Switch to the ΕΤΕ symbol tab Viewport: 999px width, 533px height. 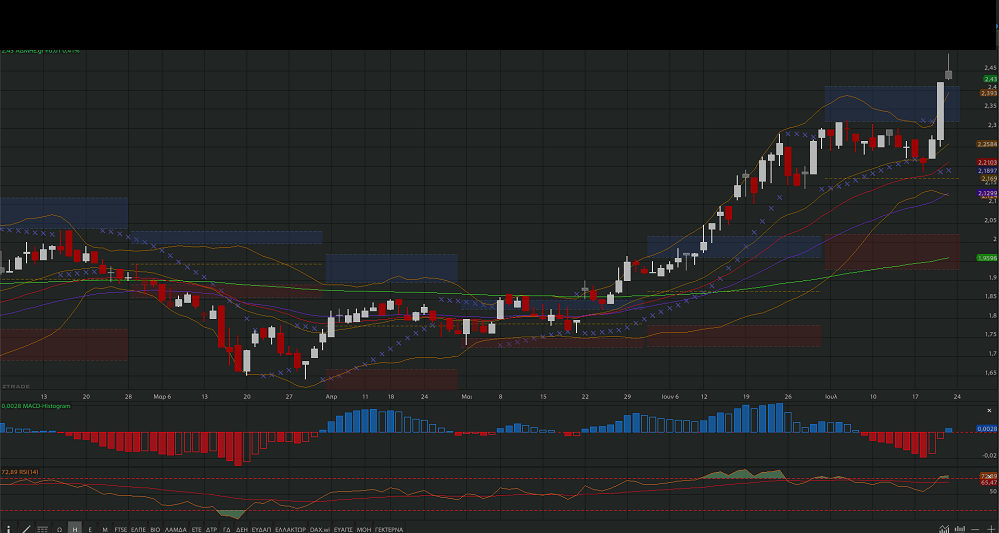coord(196,529)
